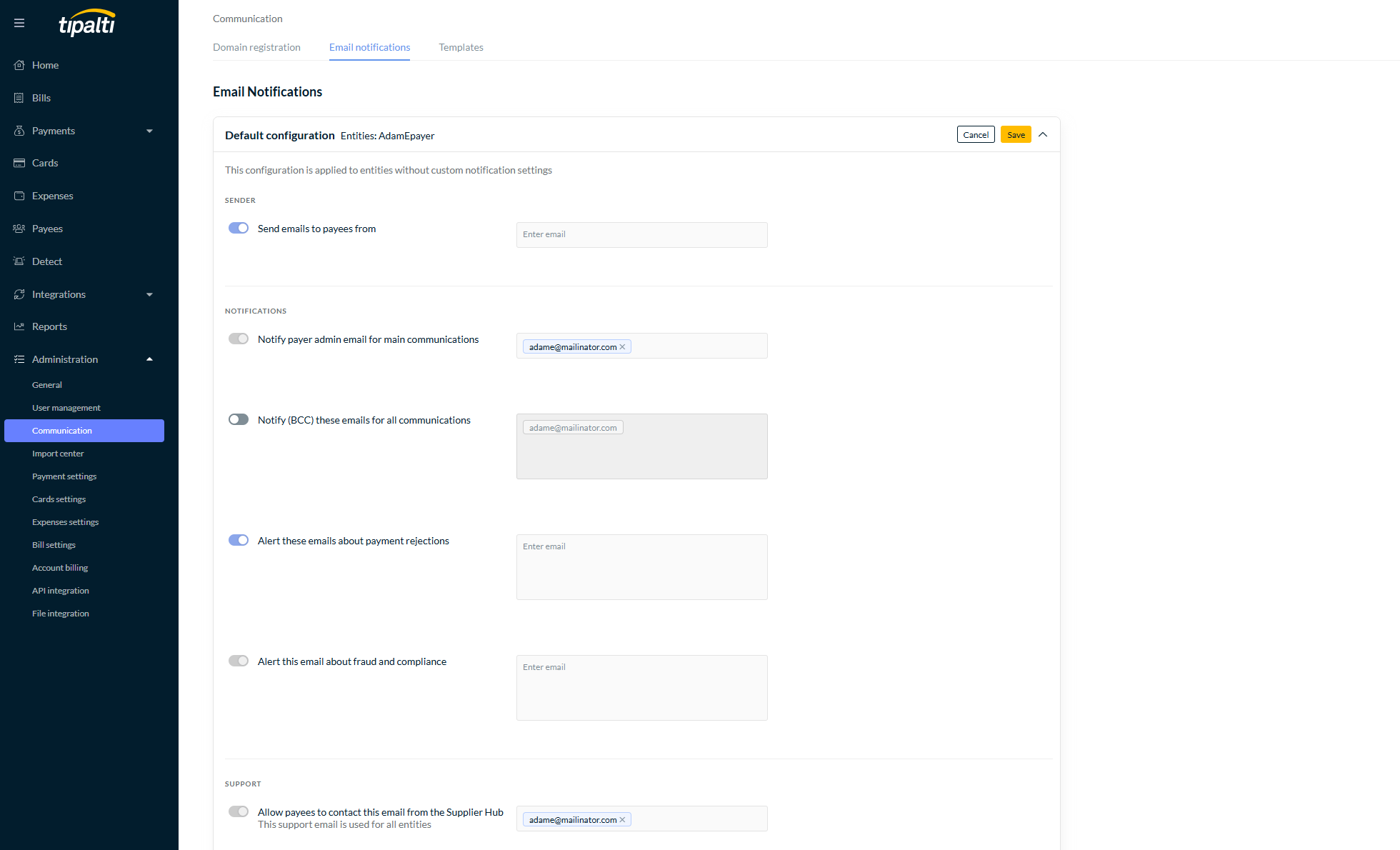This screenshot has height=850, width=1400.
Task: Toggle Send emails to payees from
Action: click(x=239, y=228)
